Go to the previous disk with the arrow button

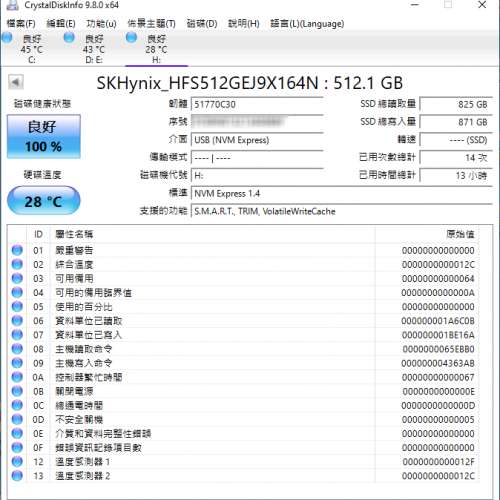[16, 82]
